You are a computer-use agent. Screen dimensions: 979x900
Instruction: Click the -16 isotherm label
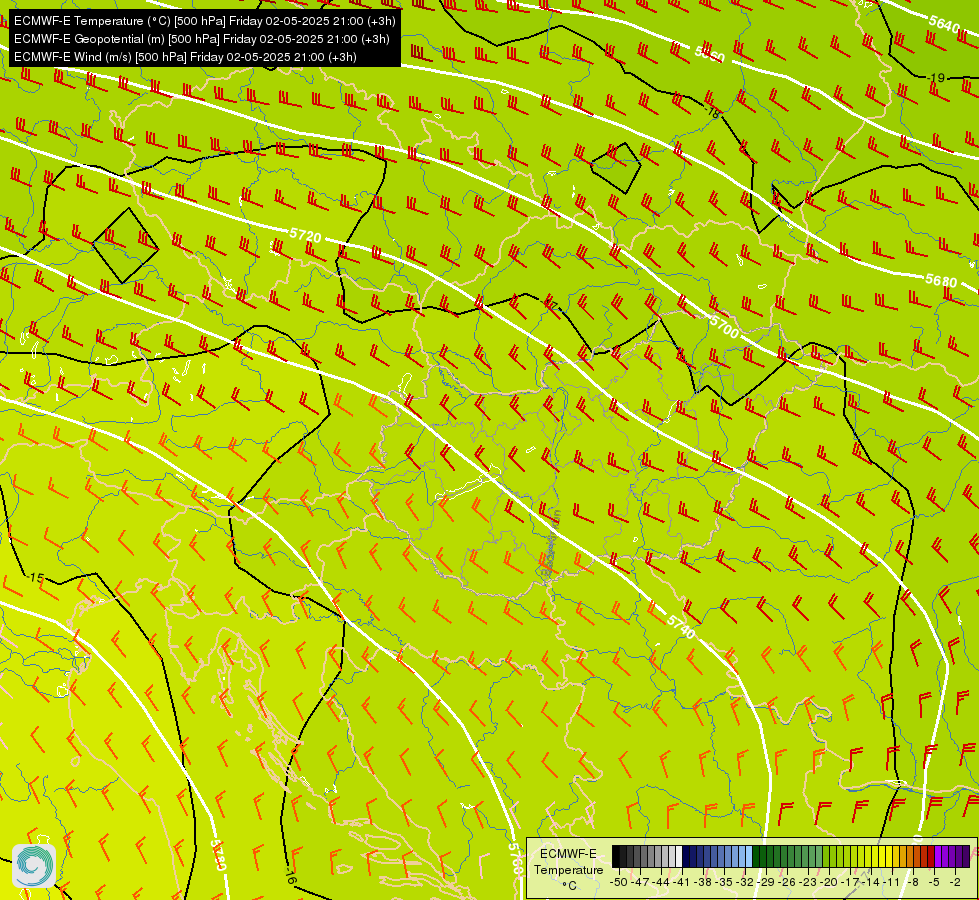290,876
